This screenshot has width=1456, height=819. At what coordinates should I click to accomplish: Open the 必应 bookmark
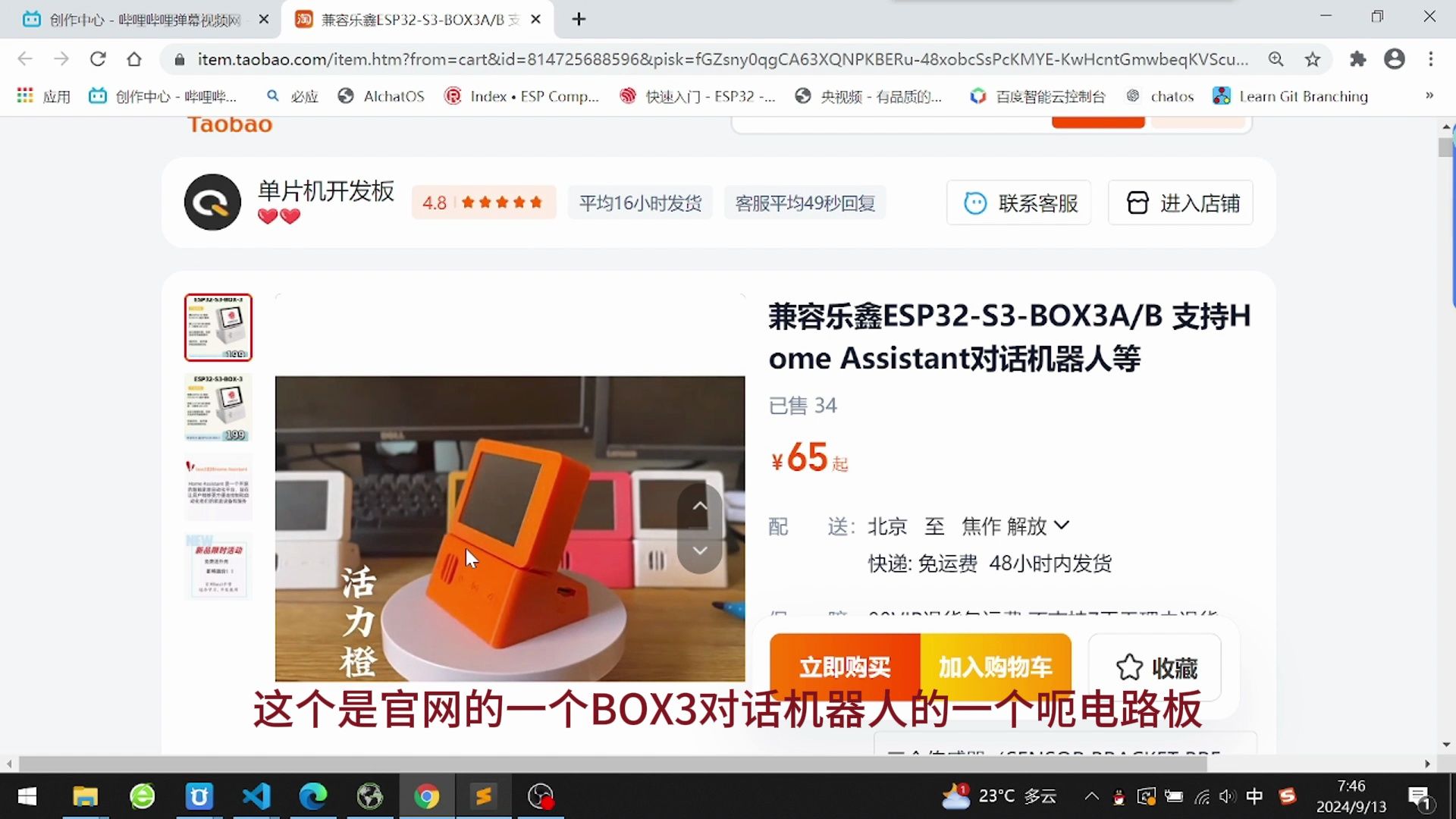293,96
